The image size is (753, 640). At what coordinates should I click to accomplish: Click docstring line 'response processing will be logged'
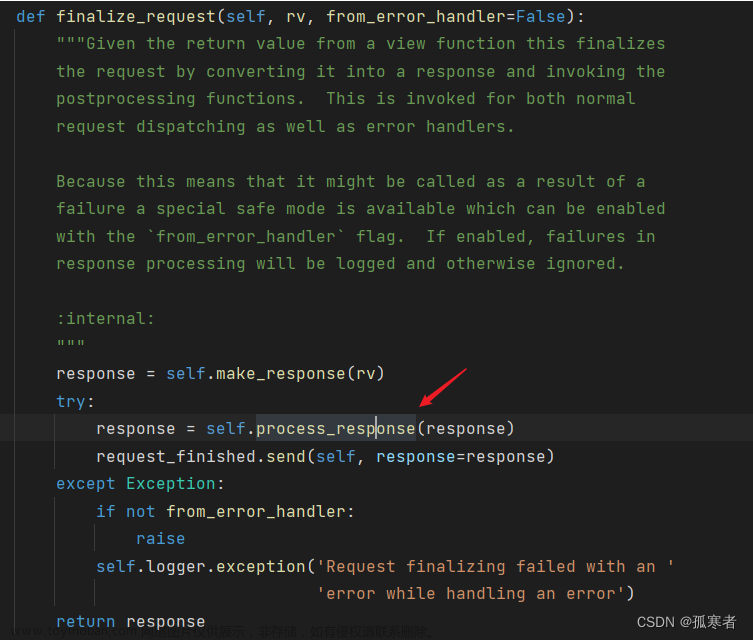tap(340, 264)
